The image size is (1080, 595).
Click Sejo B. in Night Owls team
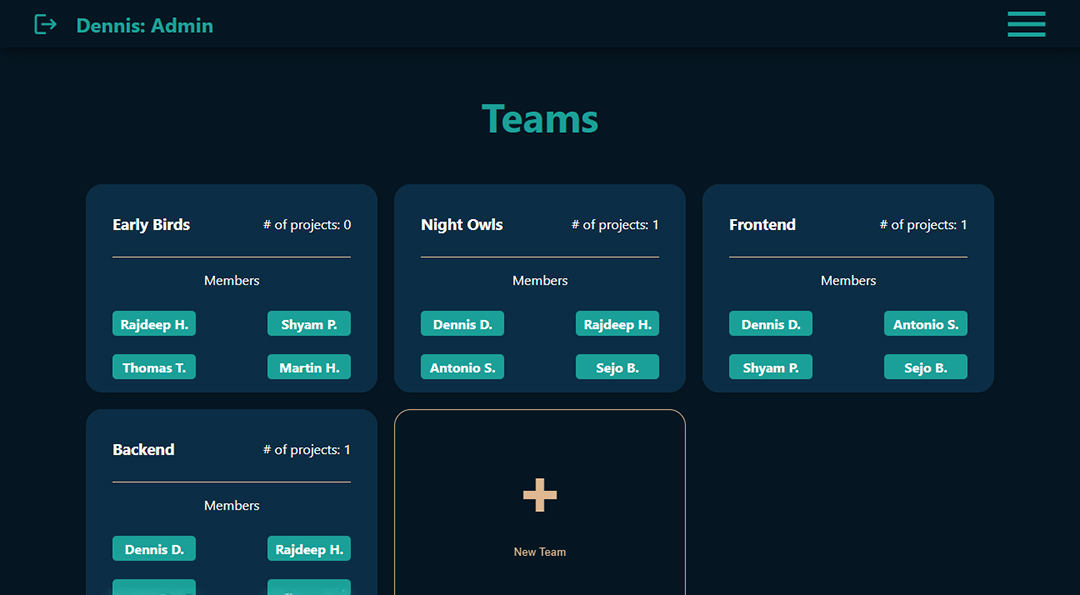(617, 367)
